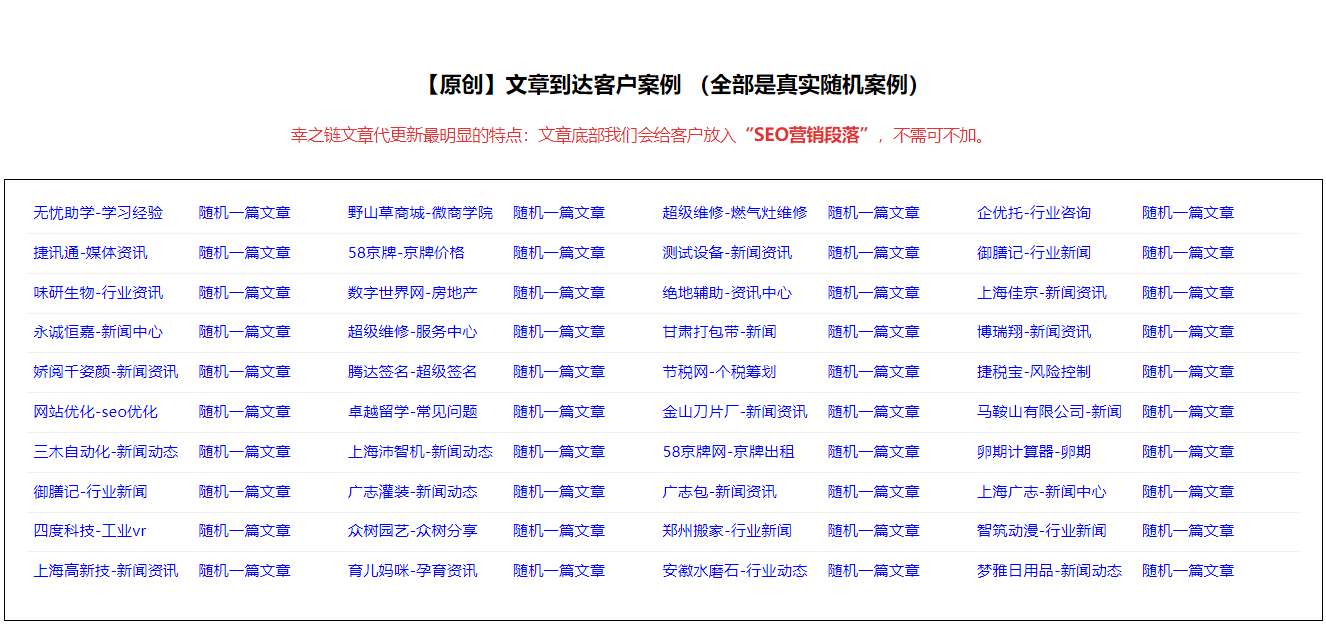Select the 娇阅千姿颜-新闻资讯 link
Image resolution: width=1326 pixels, height=625 pixels.
click(x=106, y=372)
